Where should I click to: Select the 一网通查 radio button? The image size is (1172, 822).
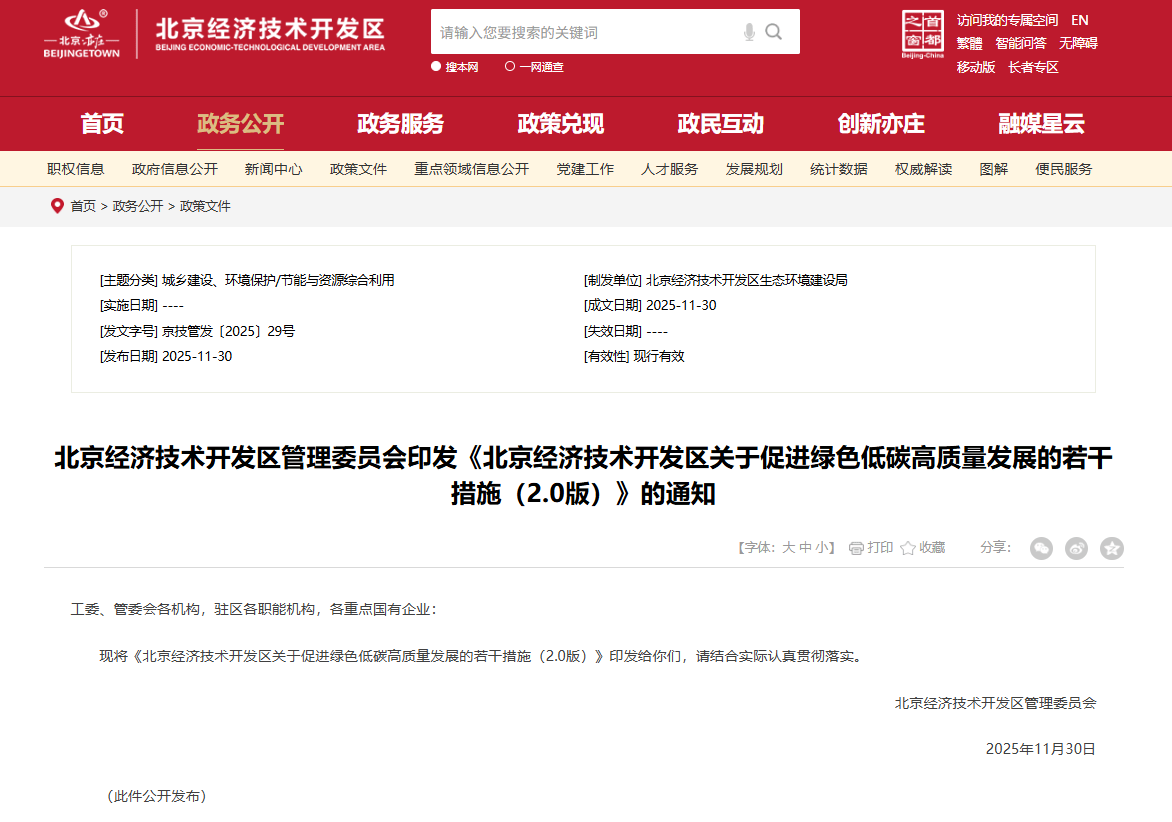click(x=510, y=67)
